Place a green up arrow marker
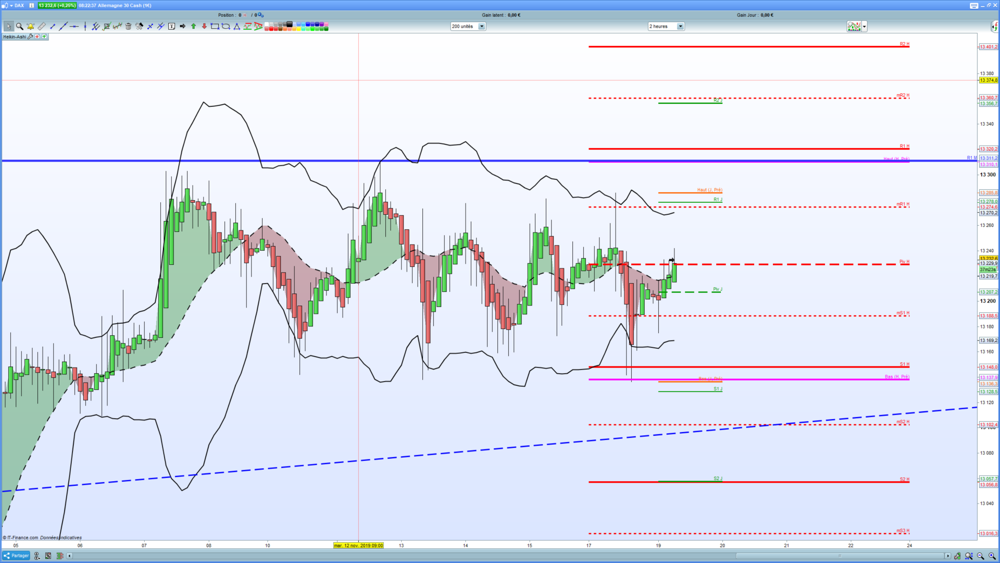This screenshot has height=563, width=1000. click(193, 26)
